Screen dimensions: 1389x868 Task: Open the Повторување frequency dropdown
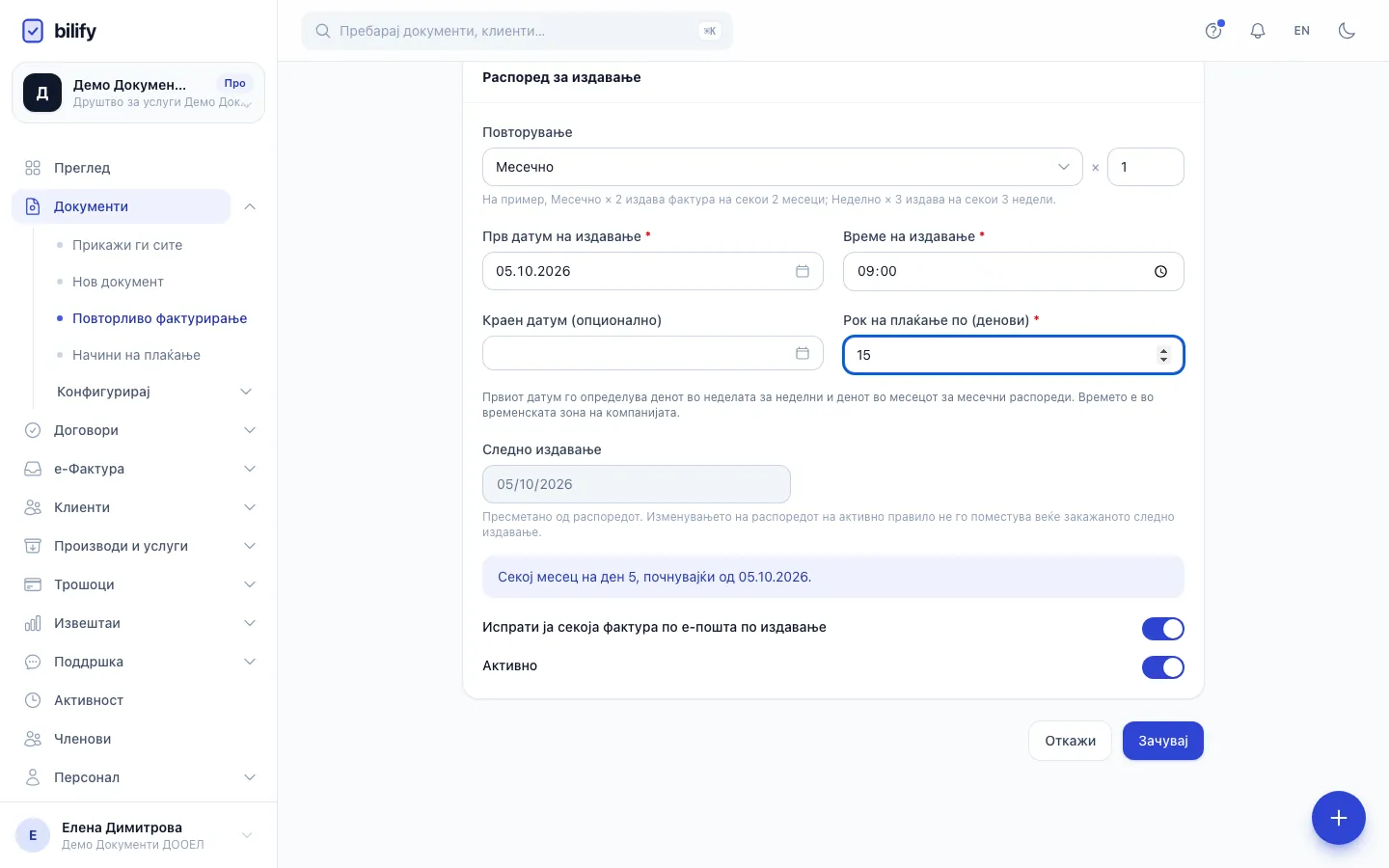click(x=782, y=167)
